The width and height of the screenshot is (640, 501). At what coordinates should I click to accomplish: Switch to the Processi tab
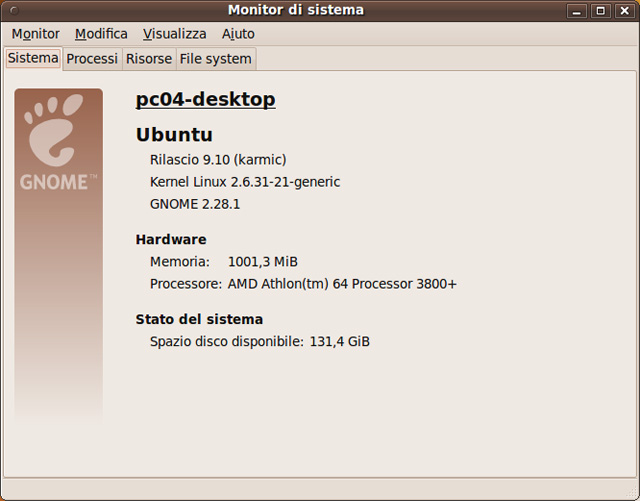tap(92, 59)
